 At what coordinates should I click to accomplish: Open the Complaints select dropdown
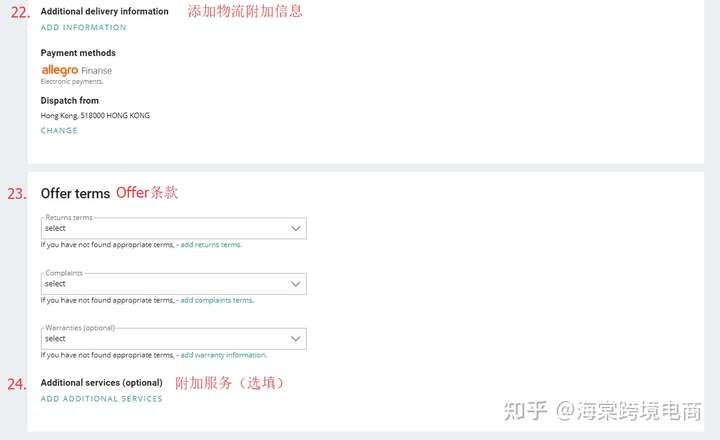point(174,284)
